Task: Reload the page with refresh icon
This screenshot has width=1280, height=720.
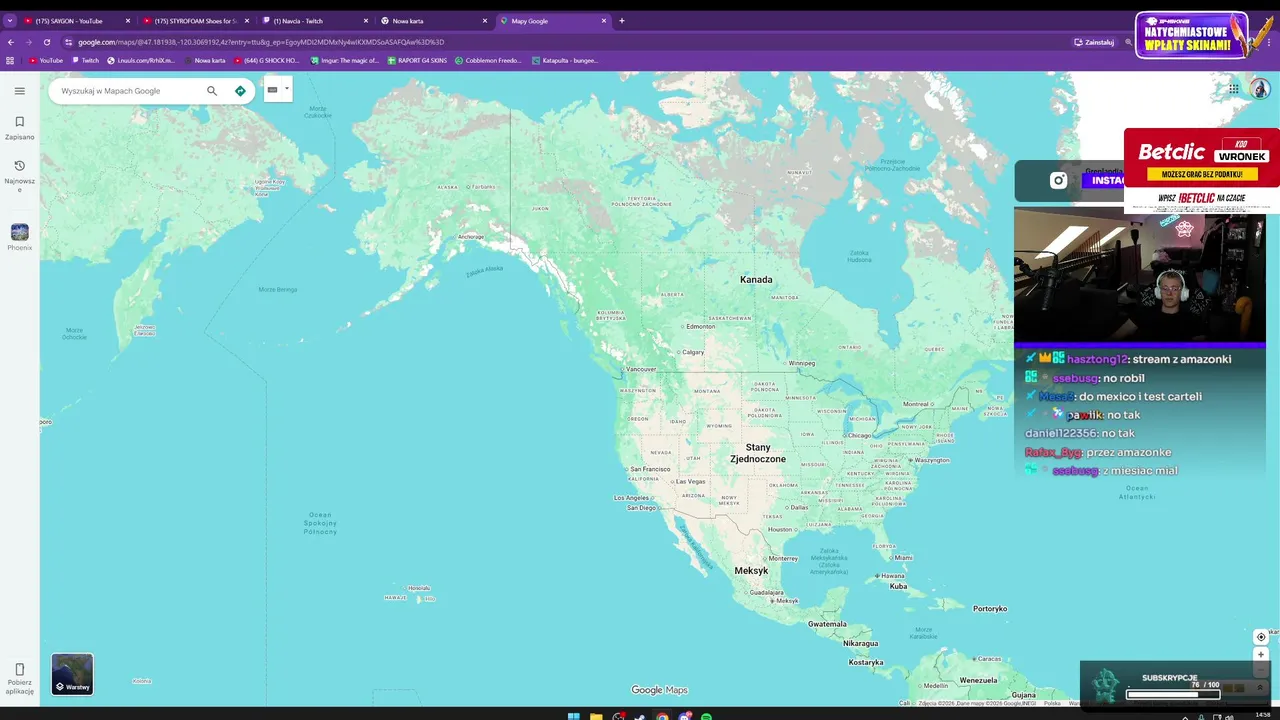Action: point(47,42)
